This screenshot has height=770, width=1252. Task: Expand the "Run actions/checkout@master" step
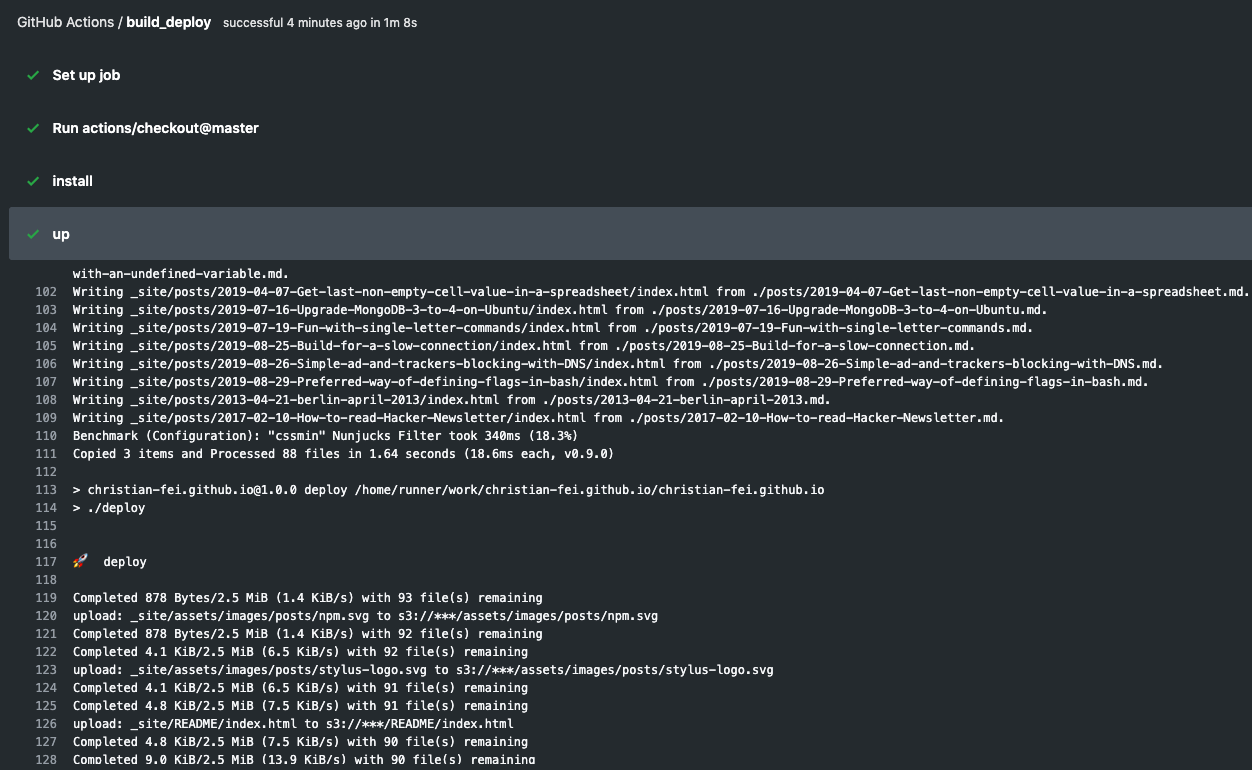[x=156, y=128]
